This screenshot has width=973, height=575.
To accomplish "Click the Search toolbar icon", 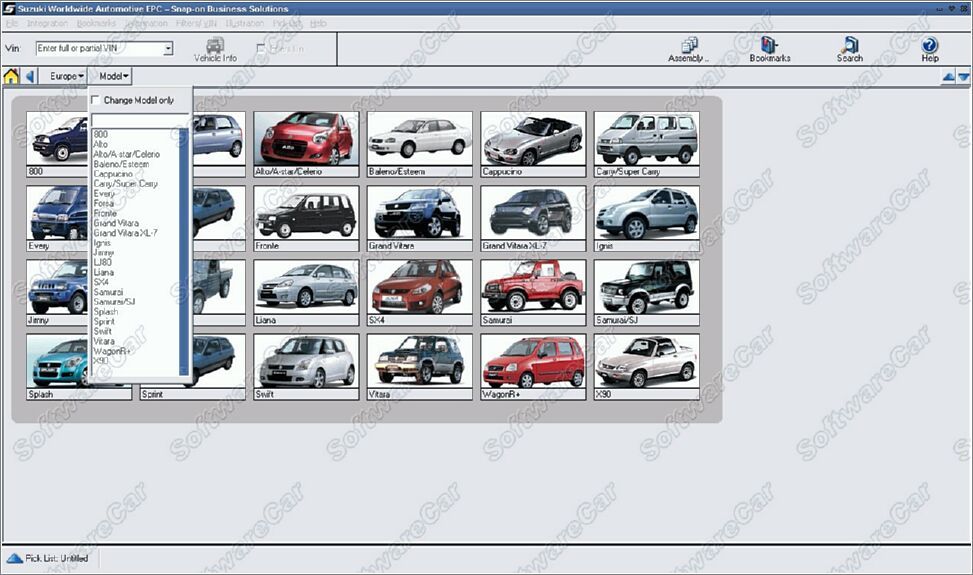I will point(849,49).
